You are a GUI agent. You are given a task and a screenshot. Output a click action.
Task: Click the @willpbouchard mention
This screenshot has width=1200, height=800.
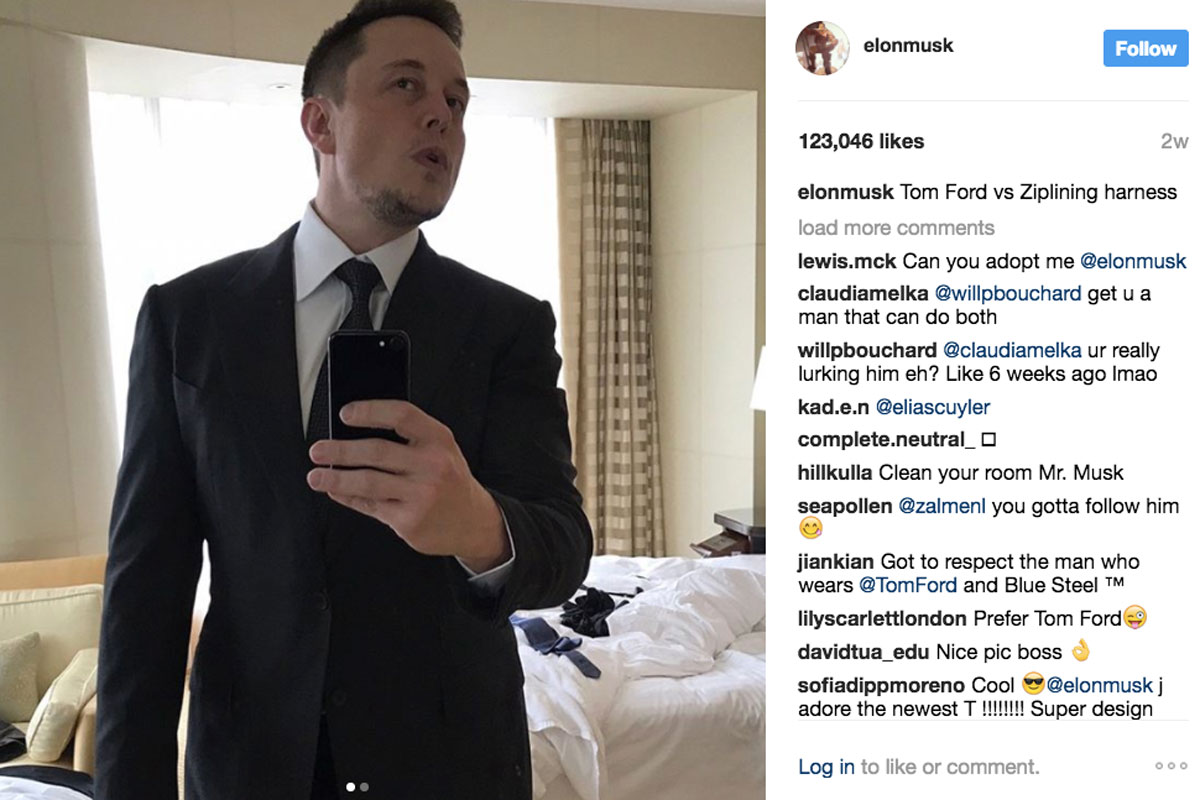[1007, 294]
